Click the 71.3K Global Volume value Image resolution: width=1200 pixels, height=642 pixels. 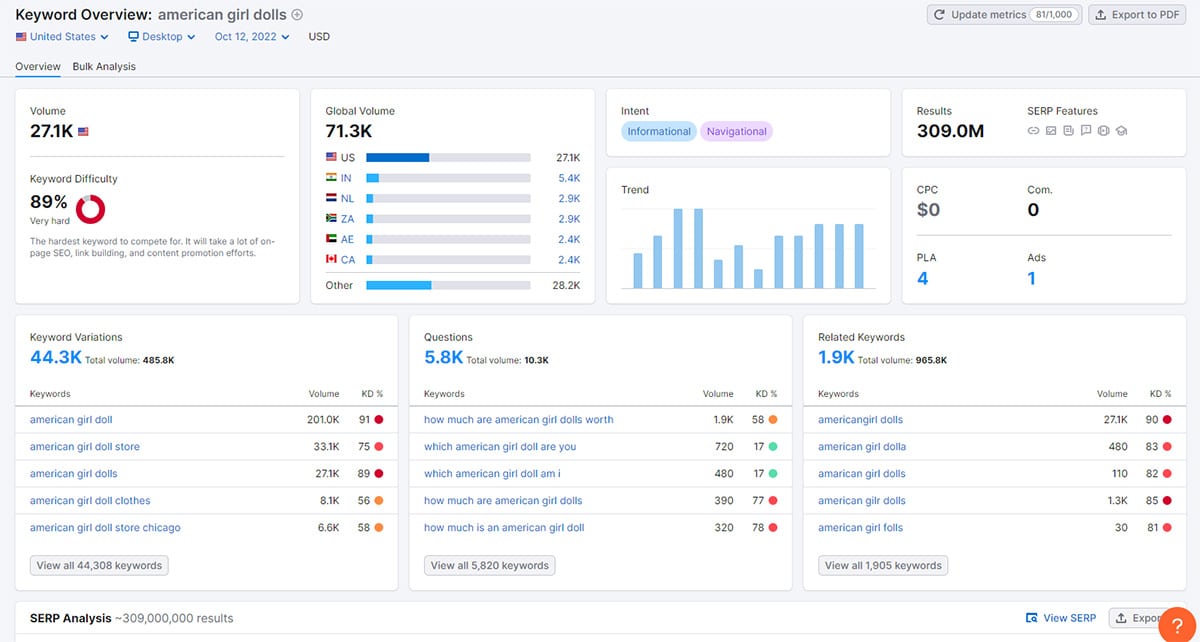click(x=349, y=131)
